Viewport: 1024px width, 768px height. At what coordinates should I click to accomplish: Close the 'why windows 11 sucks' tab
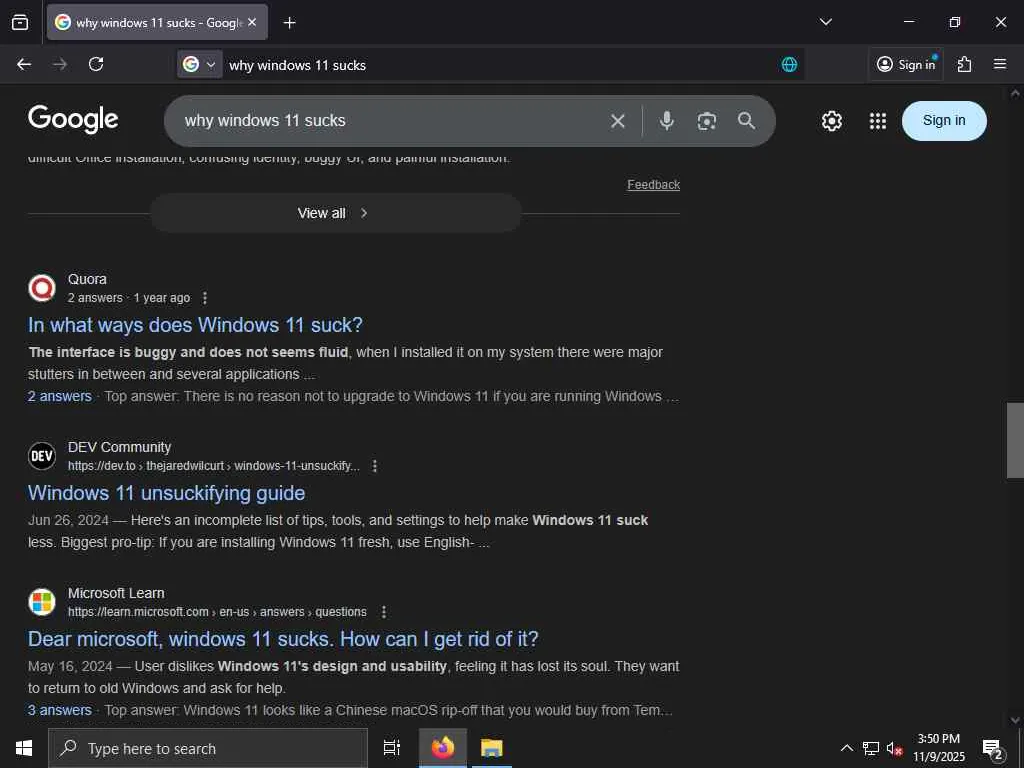(252, 22)
